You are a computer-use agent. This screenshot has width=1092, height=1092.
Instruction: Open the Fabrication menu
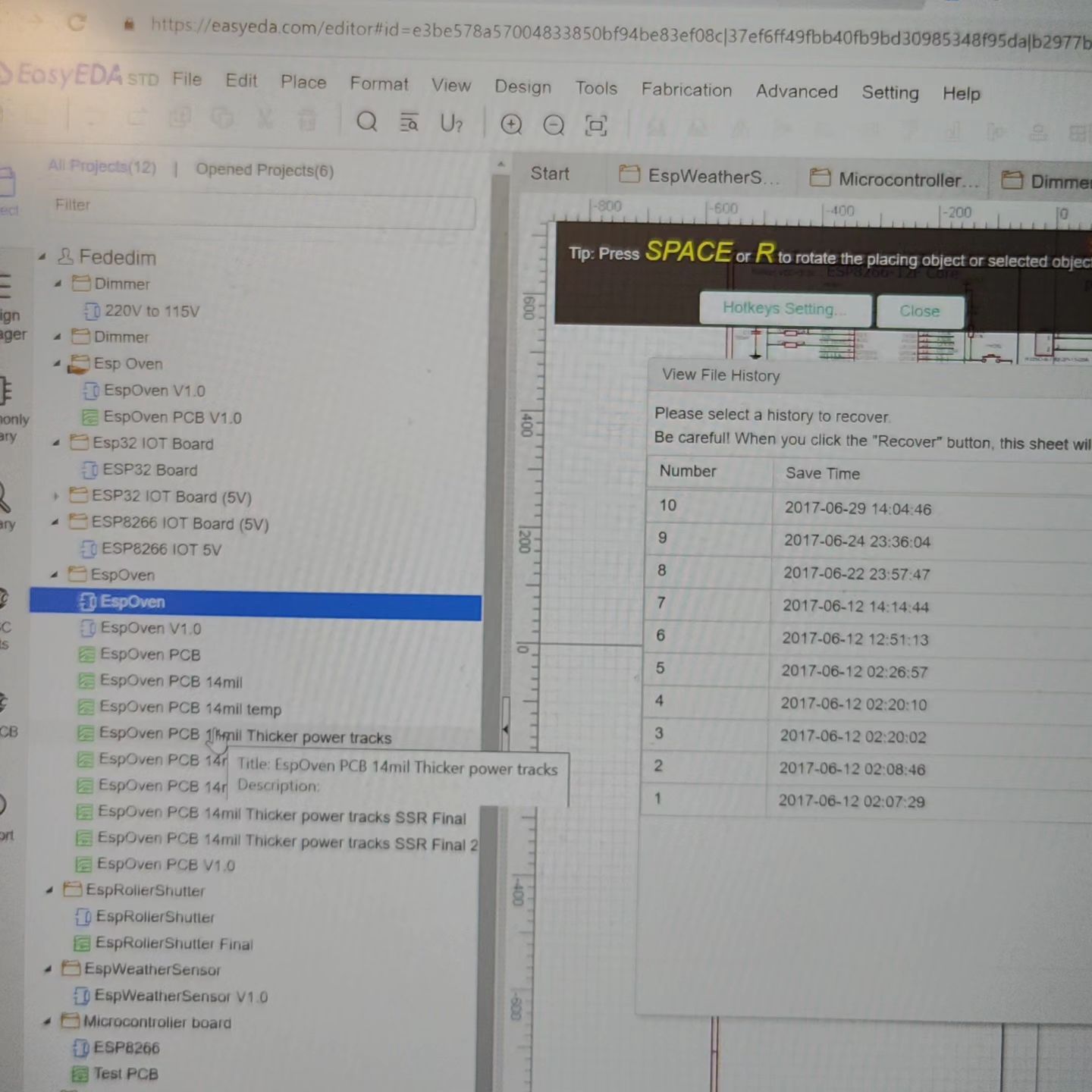[686, 89]
